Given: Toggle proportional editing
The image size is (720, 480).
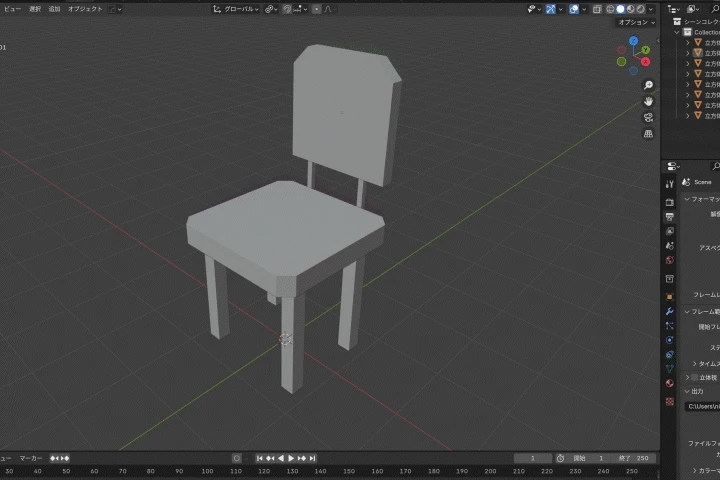Looking at the screenshot, I should point(316,9).
